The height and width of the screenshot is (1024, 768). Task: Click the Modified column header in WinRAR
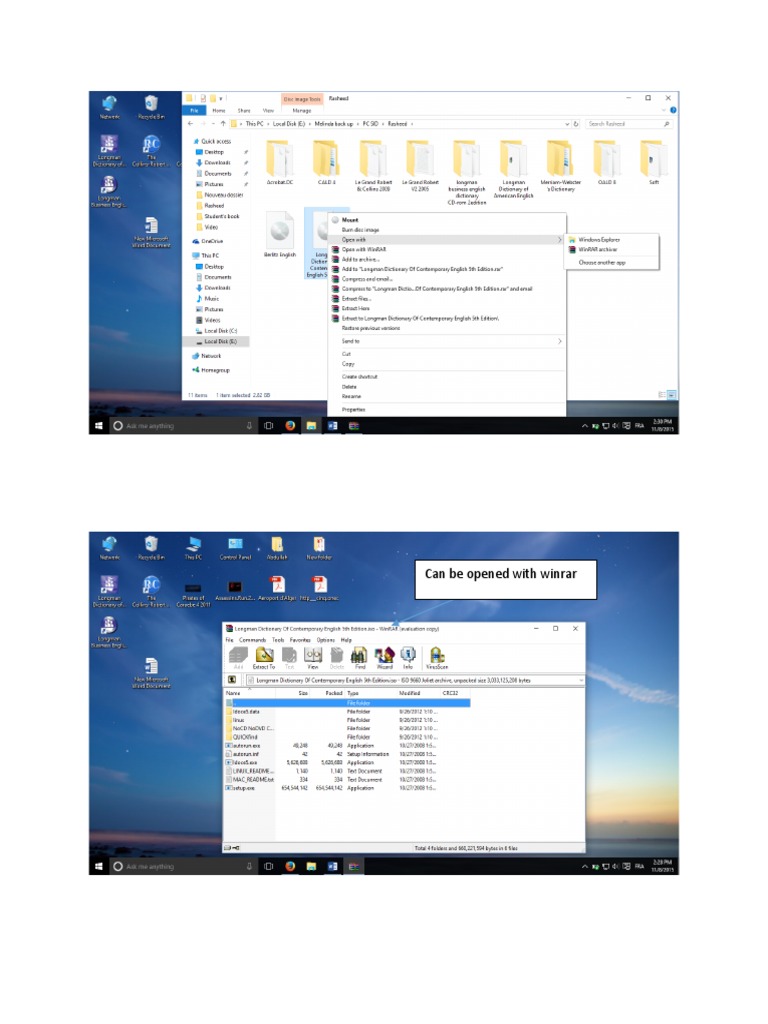(409, 693)
